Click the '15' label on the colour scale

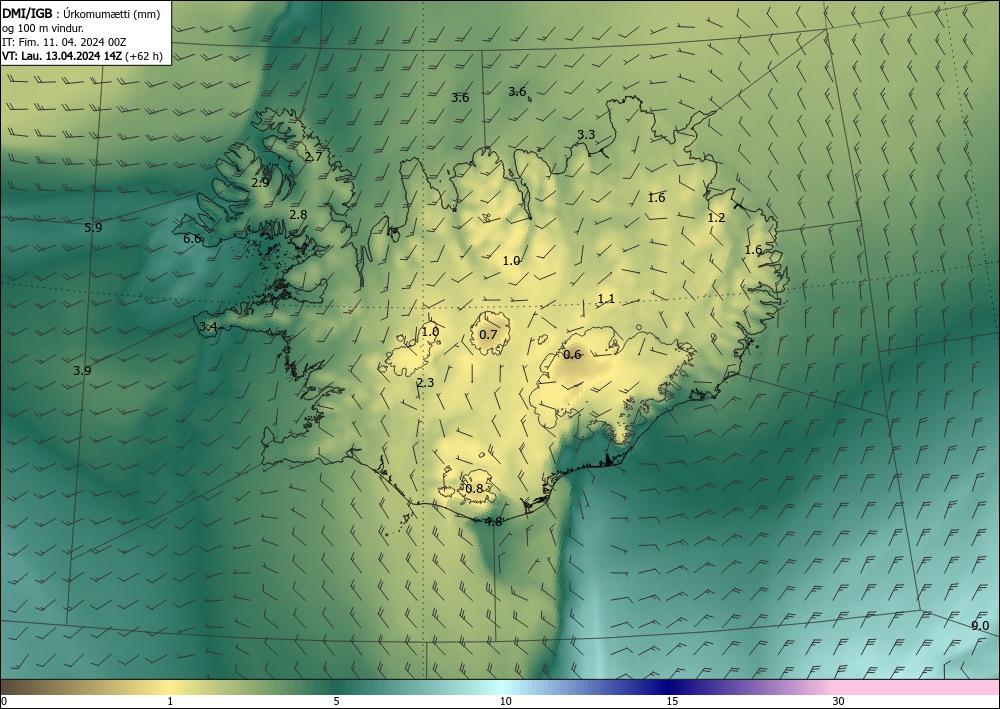tap(672, 702)
